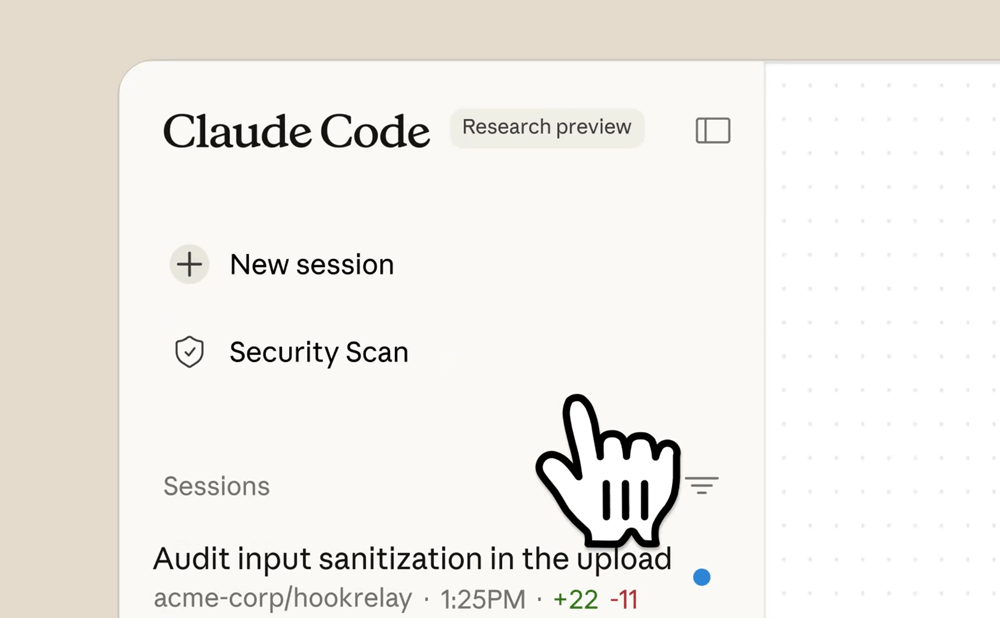Screen dimensions: 1000x618
Task: Click the acme-corp/hookrelay repository name
Action: pos(283,599)
